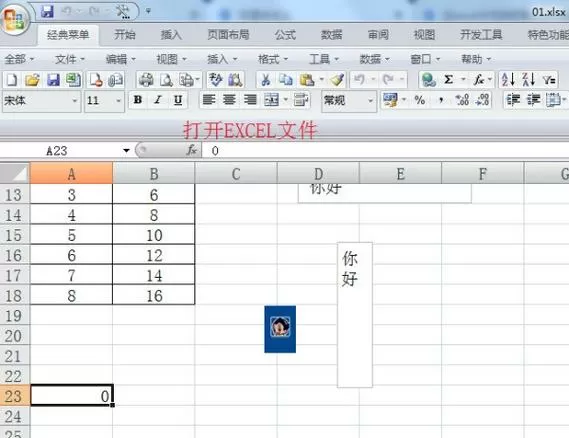Image resolution: width=569 pixels, height=438 pixels.
Task: Toggle Wrap Text button
Action: 301,100
